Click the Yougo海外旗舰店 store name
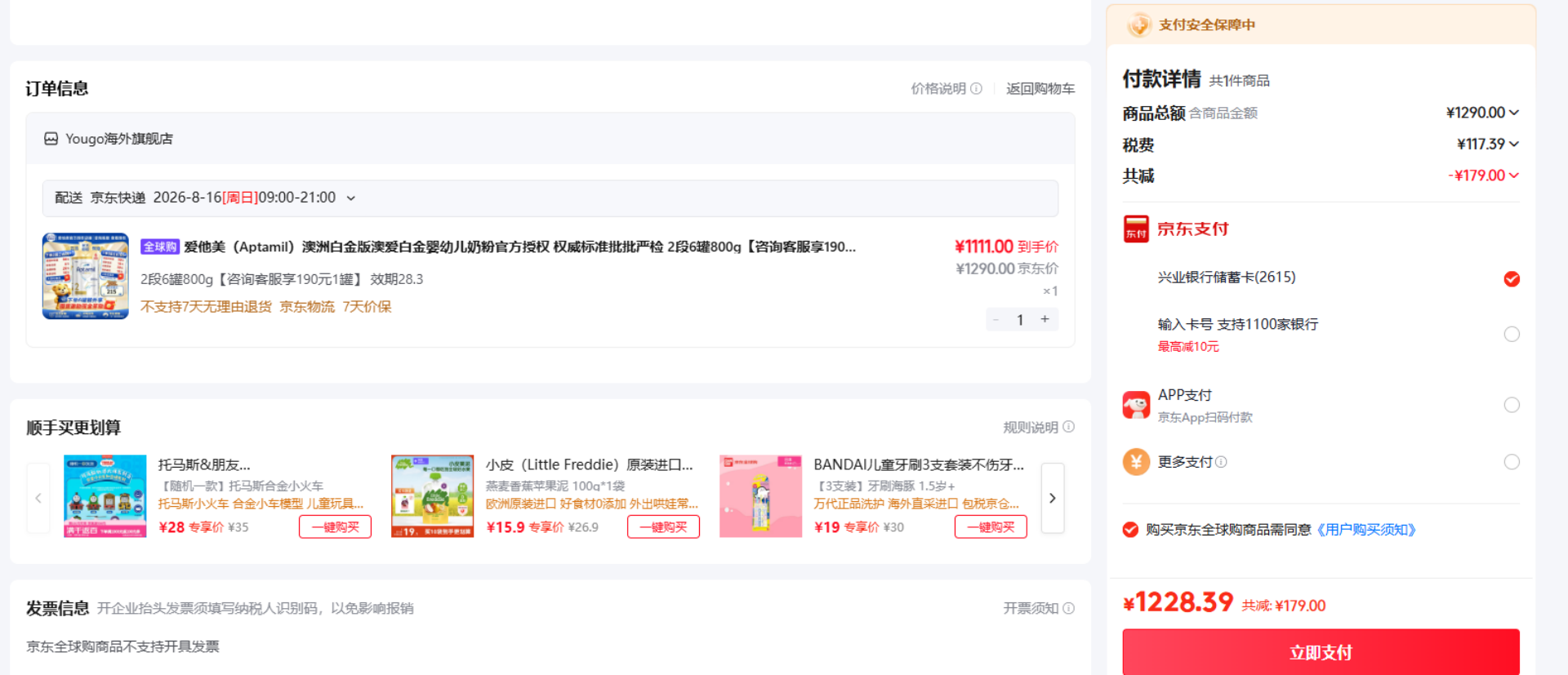The image size is (1568, 675). [x=119, y=139]
